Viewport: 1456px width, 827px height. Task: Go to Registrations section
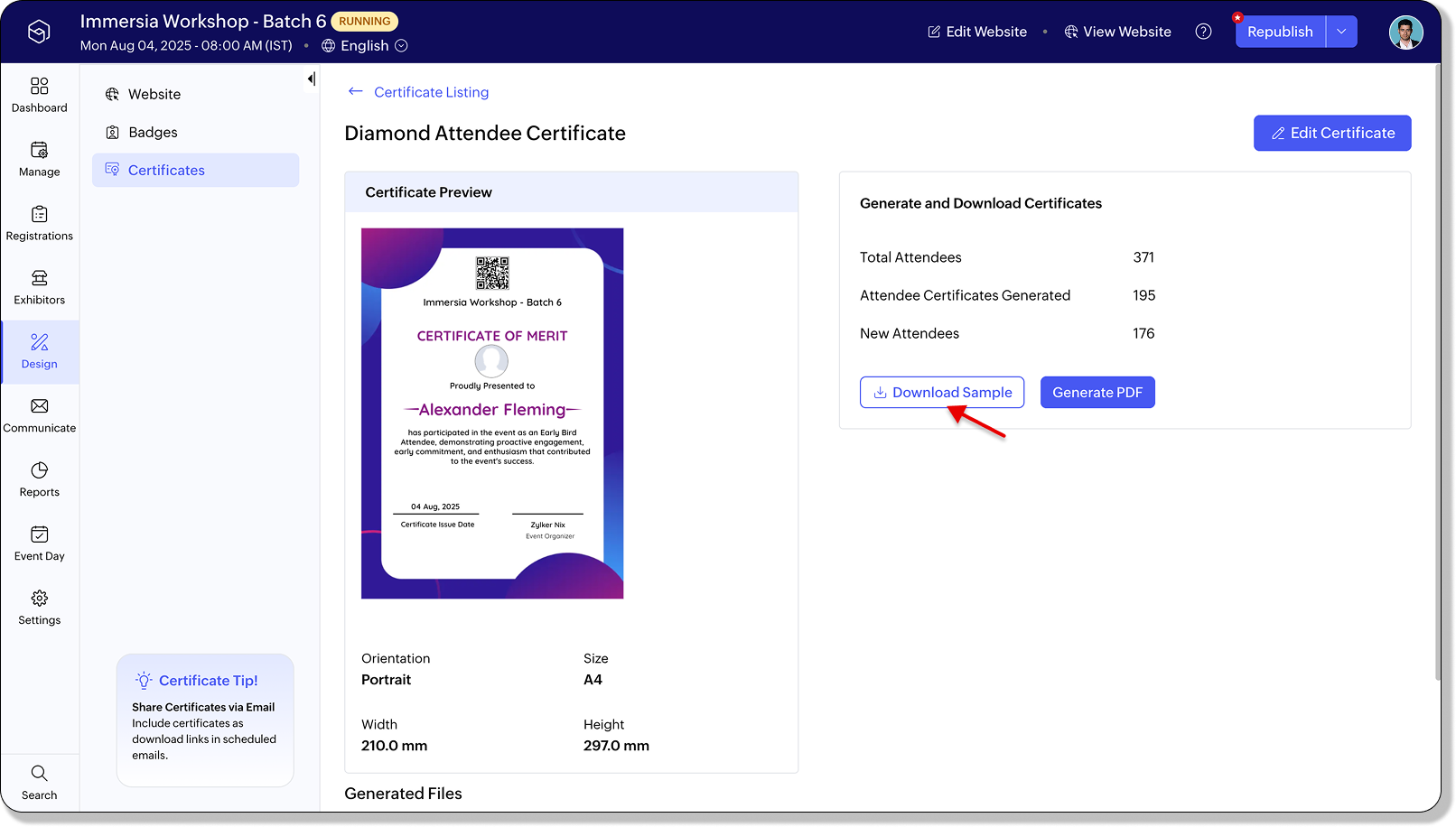click(x=39, y=223)
